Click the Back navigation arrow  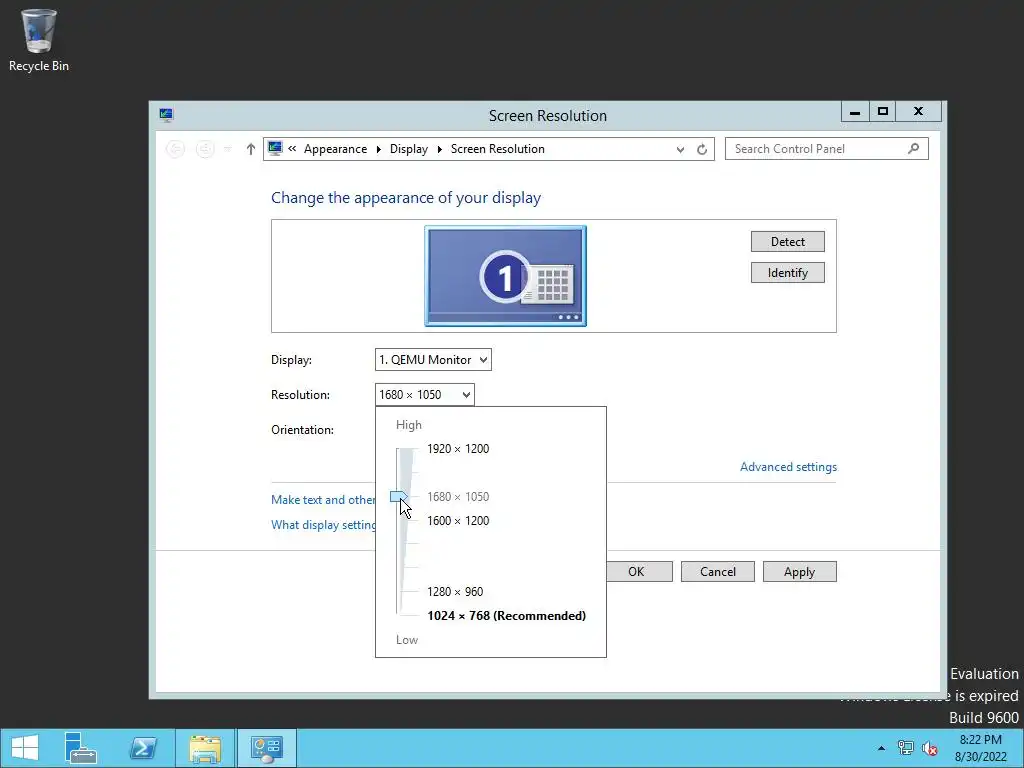(x=175, y=149)
